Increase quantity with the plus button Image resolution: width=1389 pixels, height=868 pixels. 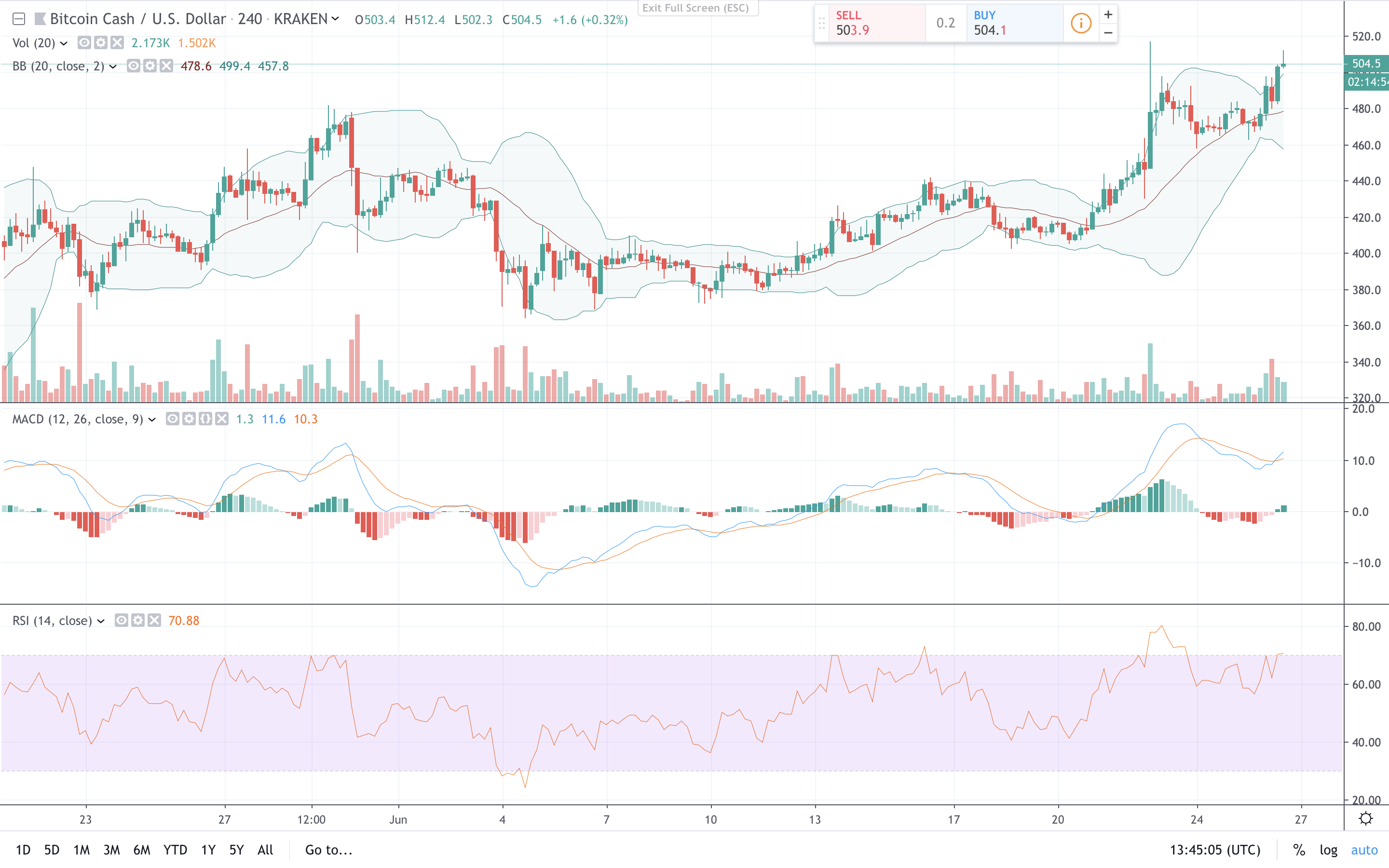click(x=1108, y=14)
